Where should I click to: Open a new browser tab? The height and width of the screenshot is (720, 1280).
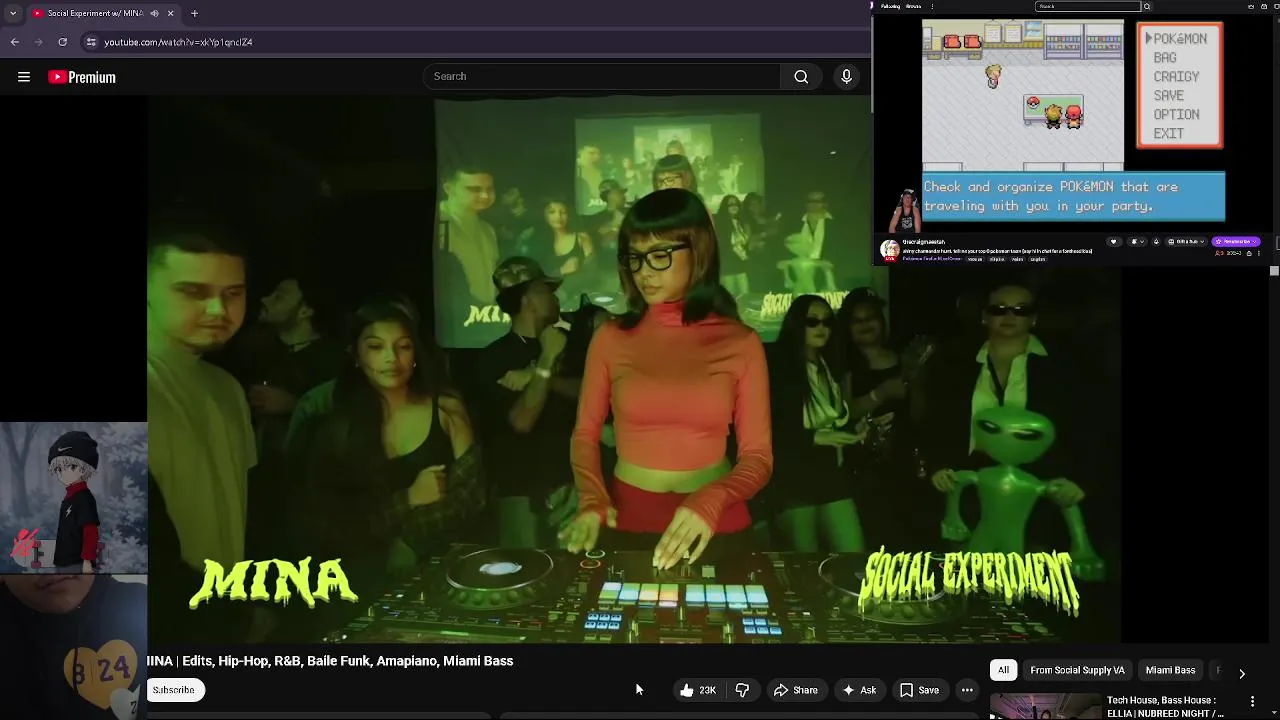coord(194,13)
